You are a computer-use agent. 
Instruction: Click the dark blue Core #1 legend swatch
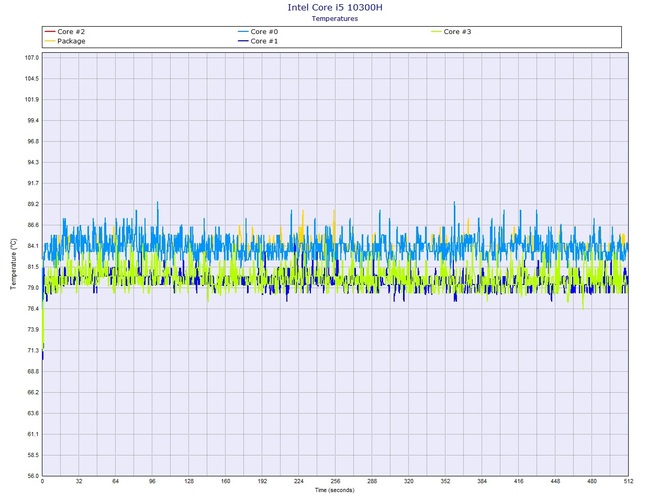pos(243,41)
